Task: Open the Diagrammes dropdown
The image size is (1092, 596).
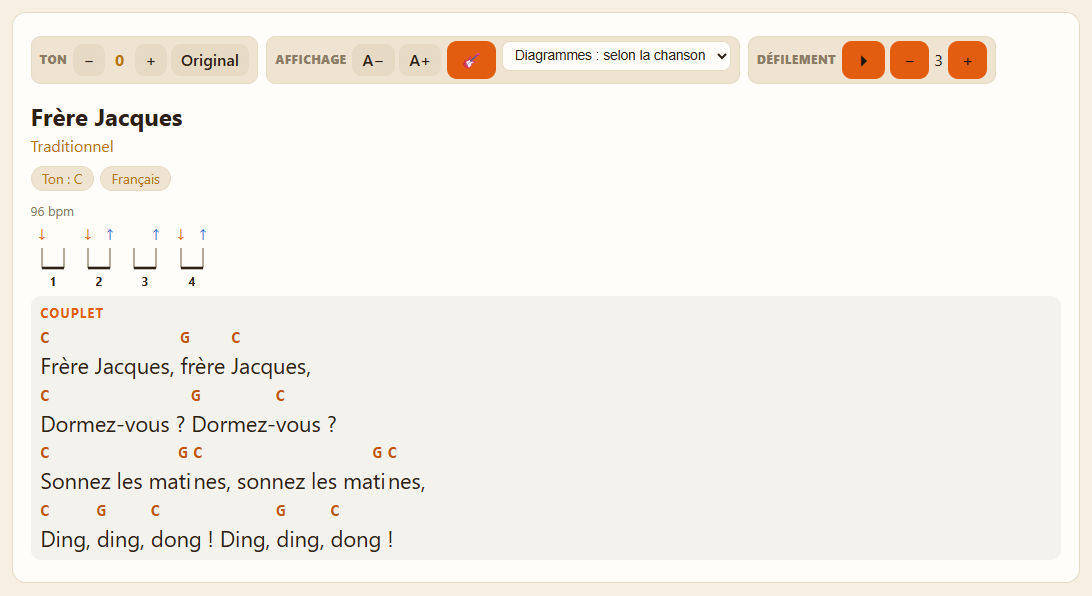Action: click(x=616, y=56)
